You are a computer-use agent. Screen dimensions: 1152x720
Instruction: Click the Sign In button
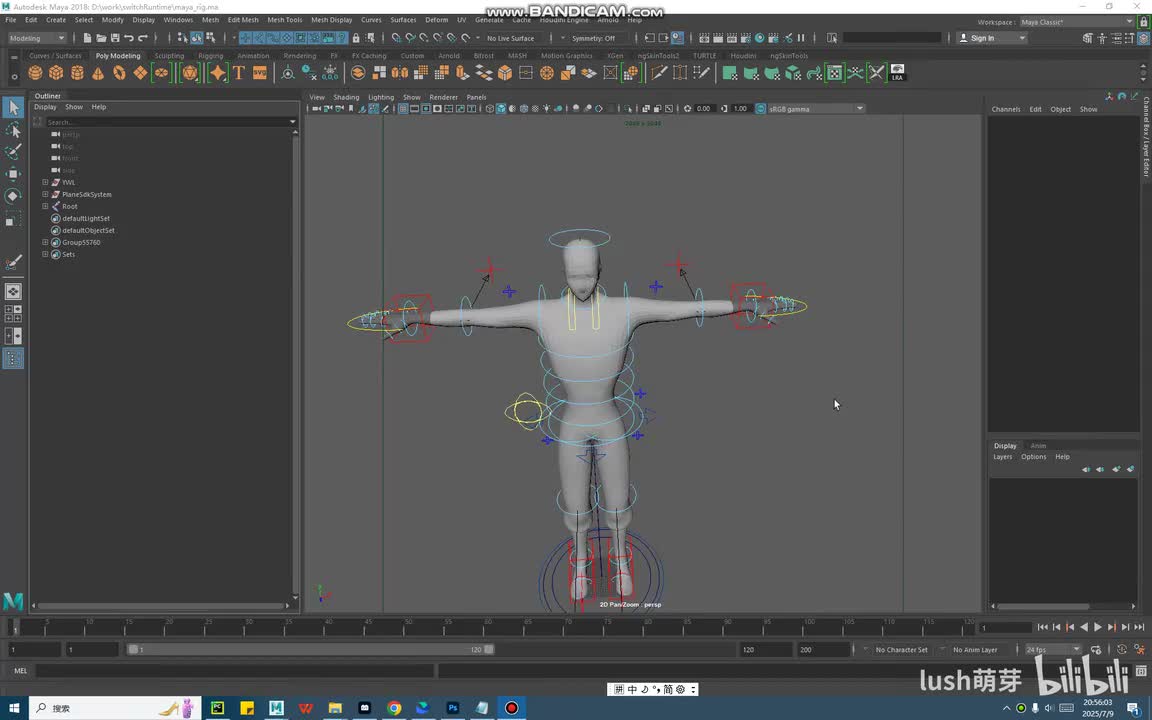pos(983,38)
